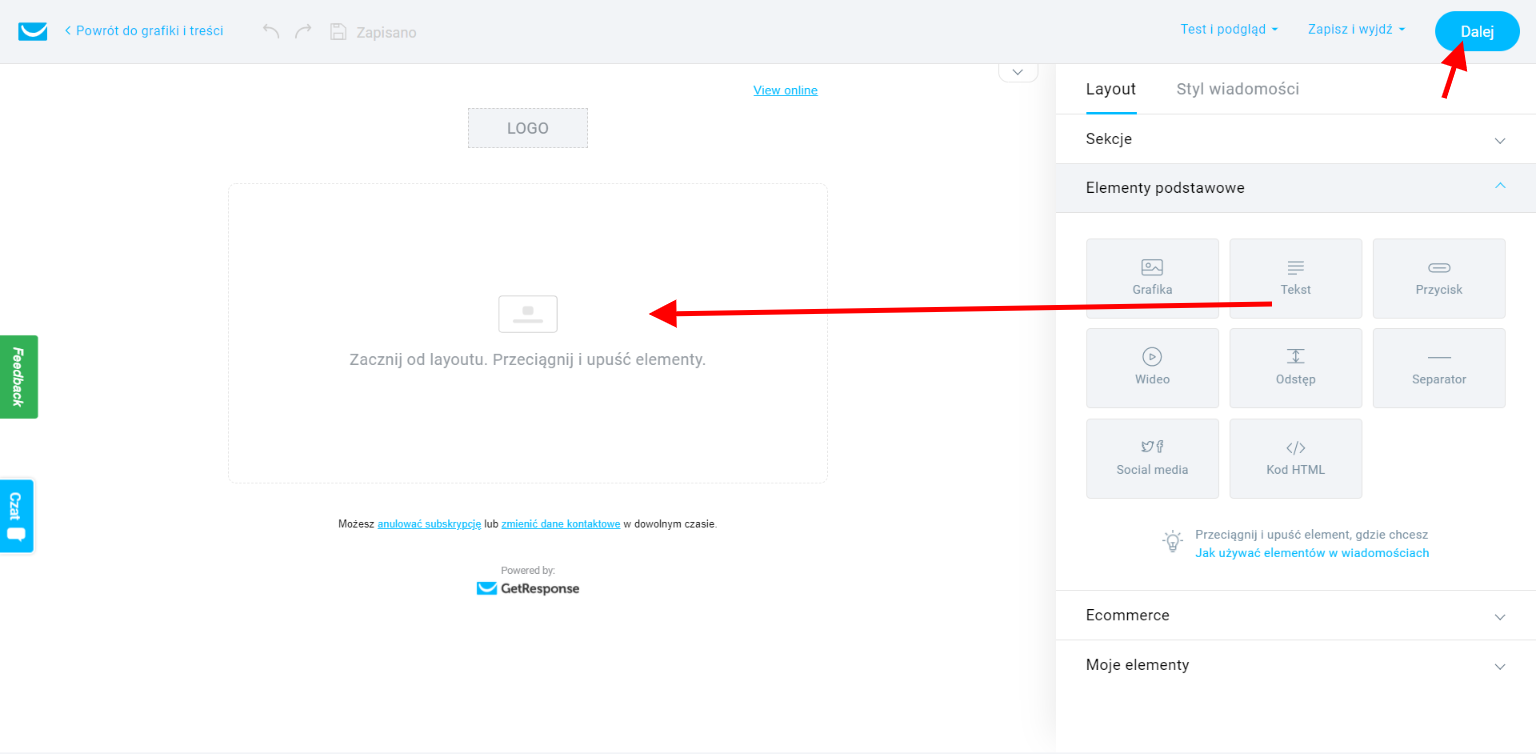
Task: Open the Test i podgląd dropdown
Action: [1228, 29]
